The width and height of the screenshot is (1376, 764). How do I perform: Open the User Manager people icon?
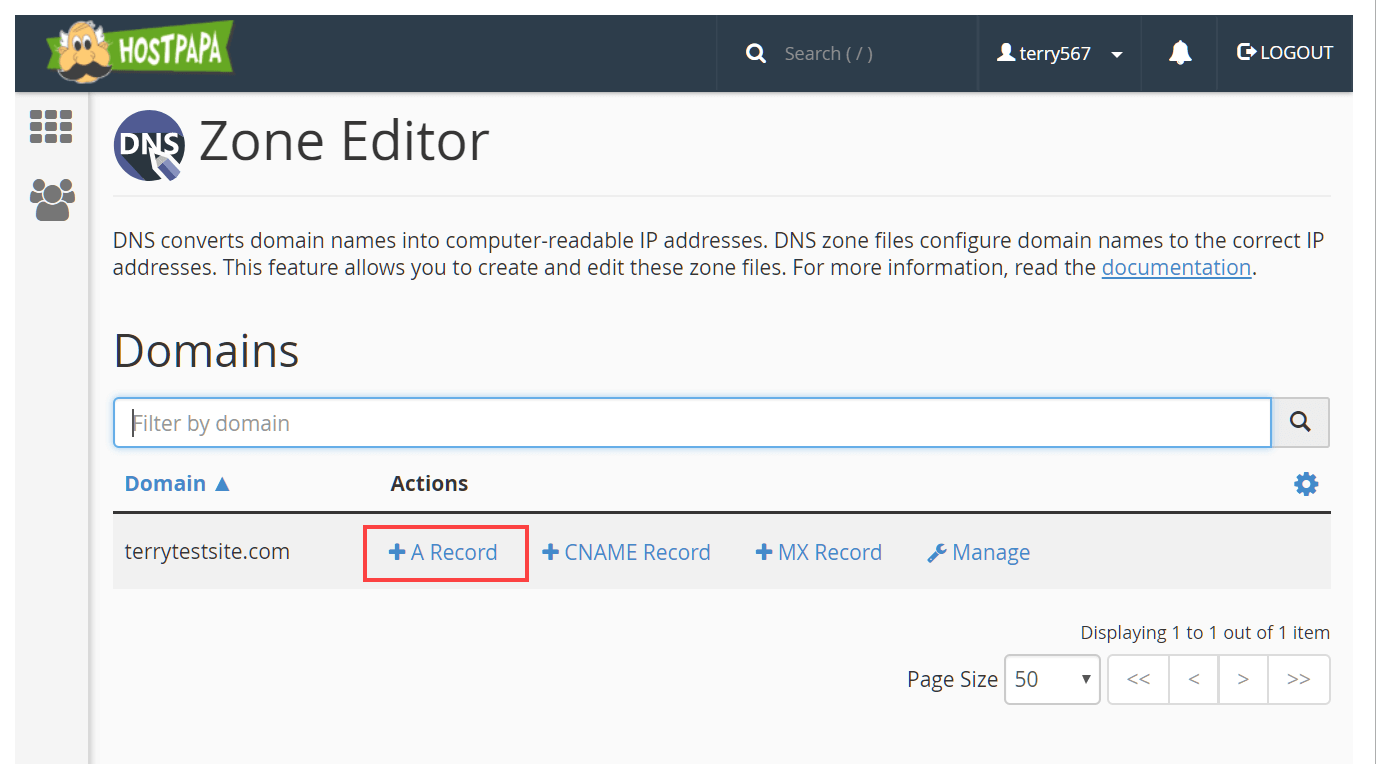(52, 200)
